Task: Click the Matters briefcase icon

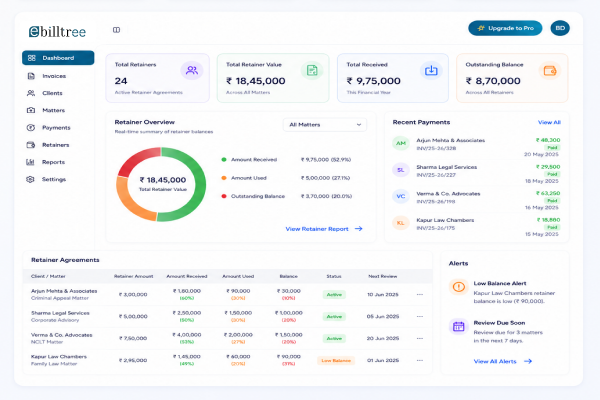Action: [x=31, y=110]
